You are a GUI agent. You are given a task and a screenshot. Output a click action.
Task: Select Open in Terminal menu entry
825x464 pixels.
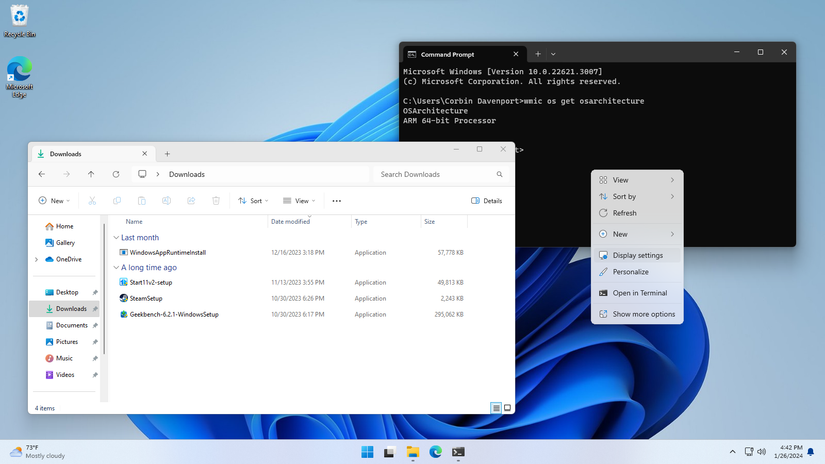637,293
